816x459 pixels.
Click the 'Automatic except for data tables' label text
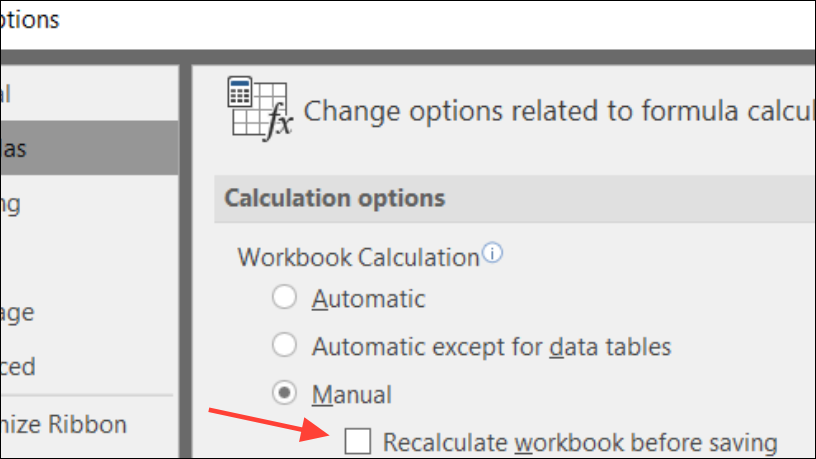tap(491, 347)
